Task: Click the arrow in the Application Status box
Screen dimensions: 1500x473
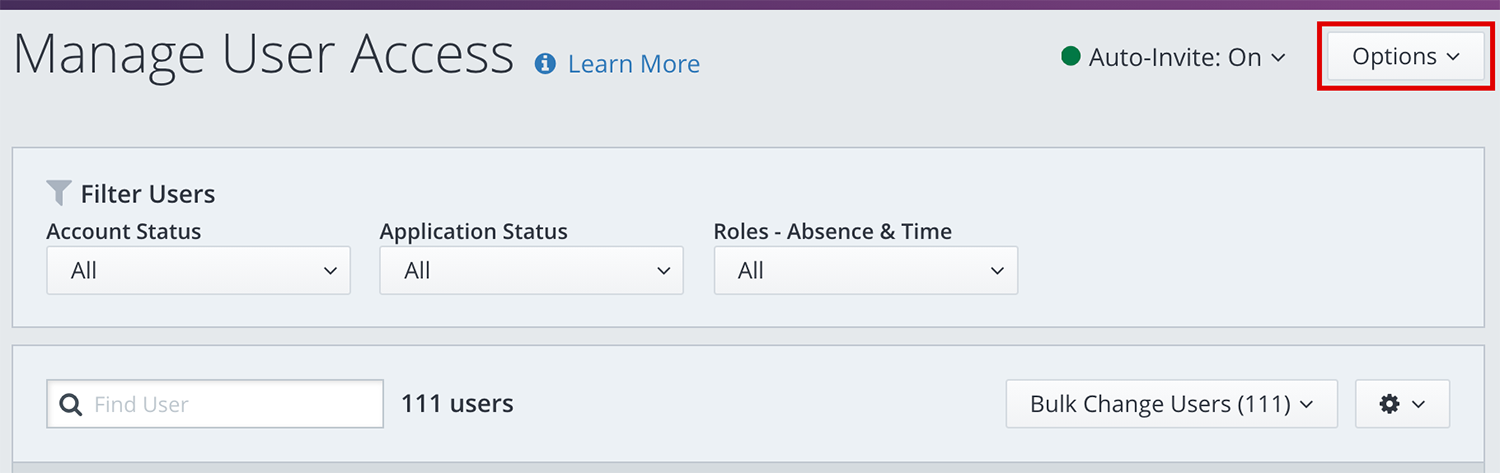Action: coord(663,271)
